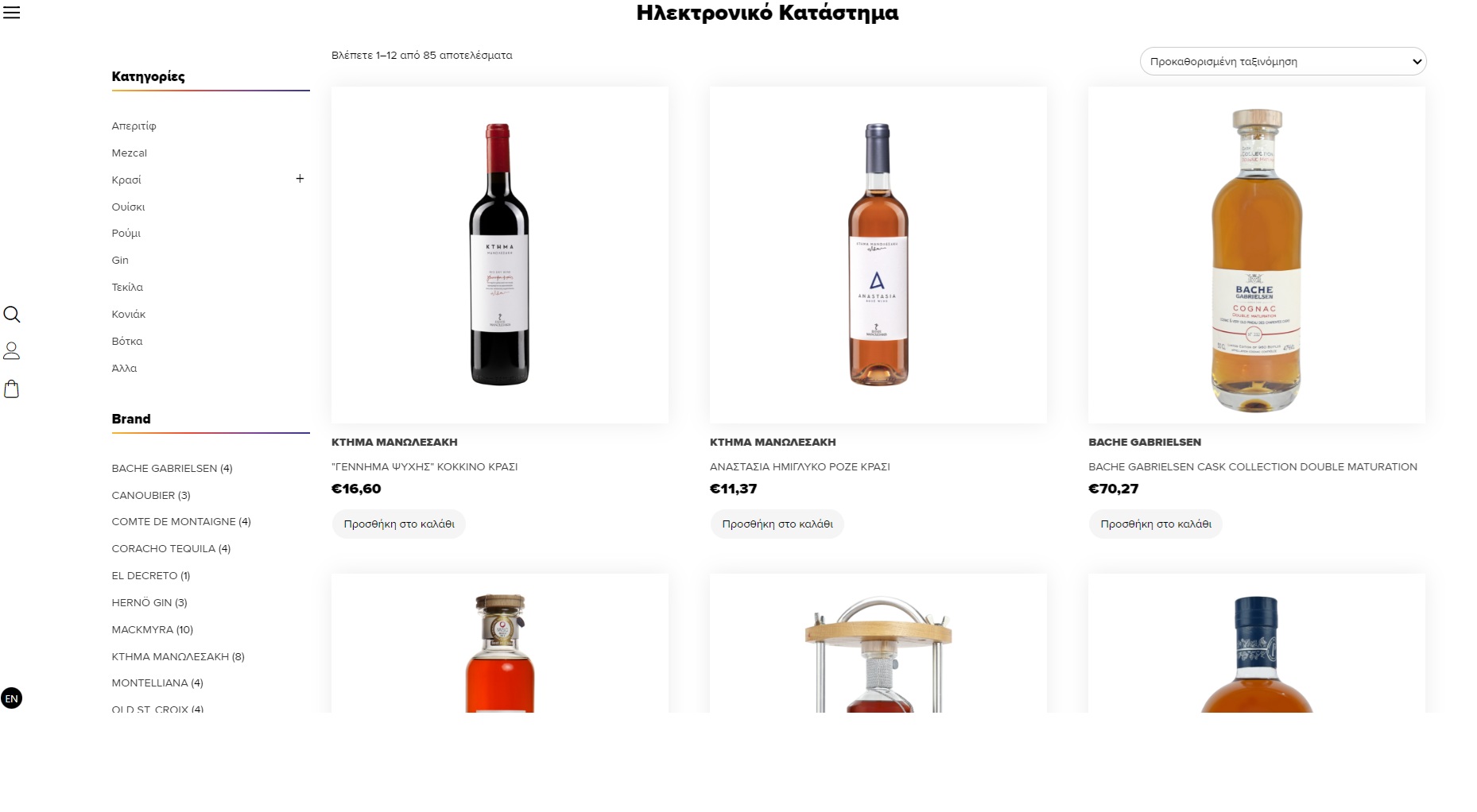Open the search magnifier icon
Screen dimensions: 1477x812
click(x=11, y=314)
